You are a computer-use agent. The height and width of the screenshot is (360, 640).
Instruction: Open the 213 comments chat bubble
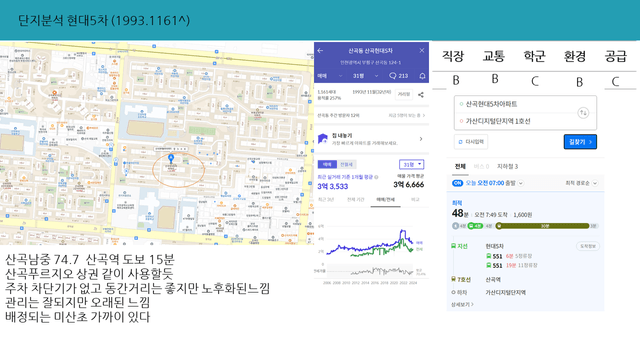(x=398, y=76)
